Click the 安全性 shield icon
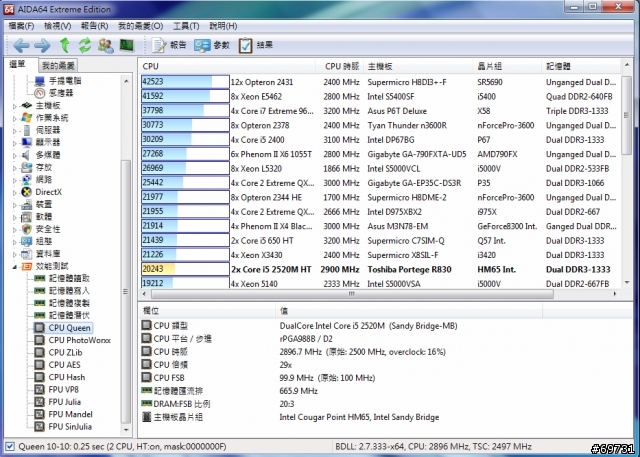Image resolution: width=640 pixels, height=457 pixels. pos(27,229)
